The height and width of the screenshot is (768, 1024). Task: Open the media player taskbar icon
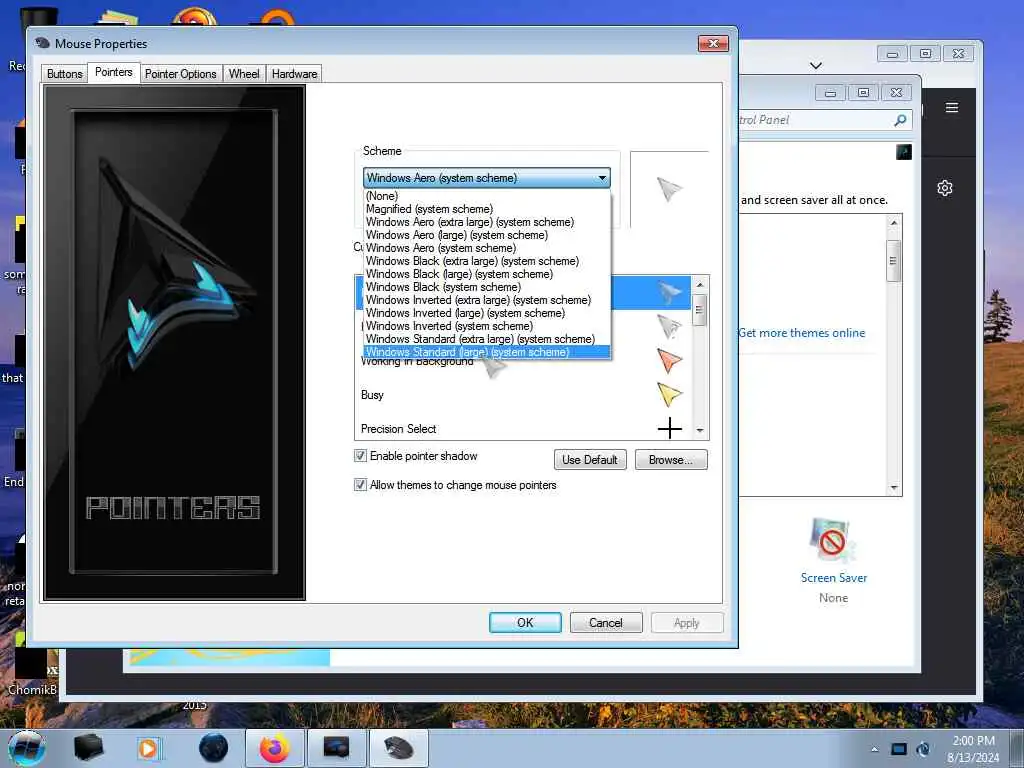pos(149,748)
